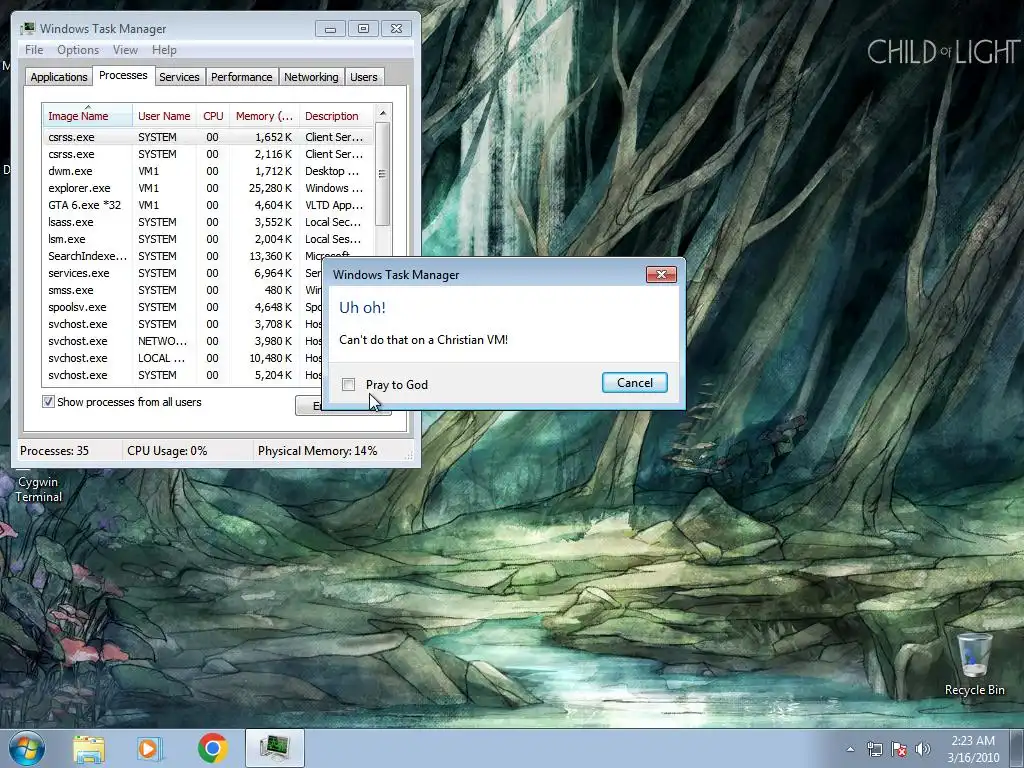Click the process list scroll-up arrow
The height and width of the screenshot is (768, 1024).
point(383,114)
